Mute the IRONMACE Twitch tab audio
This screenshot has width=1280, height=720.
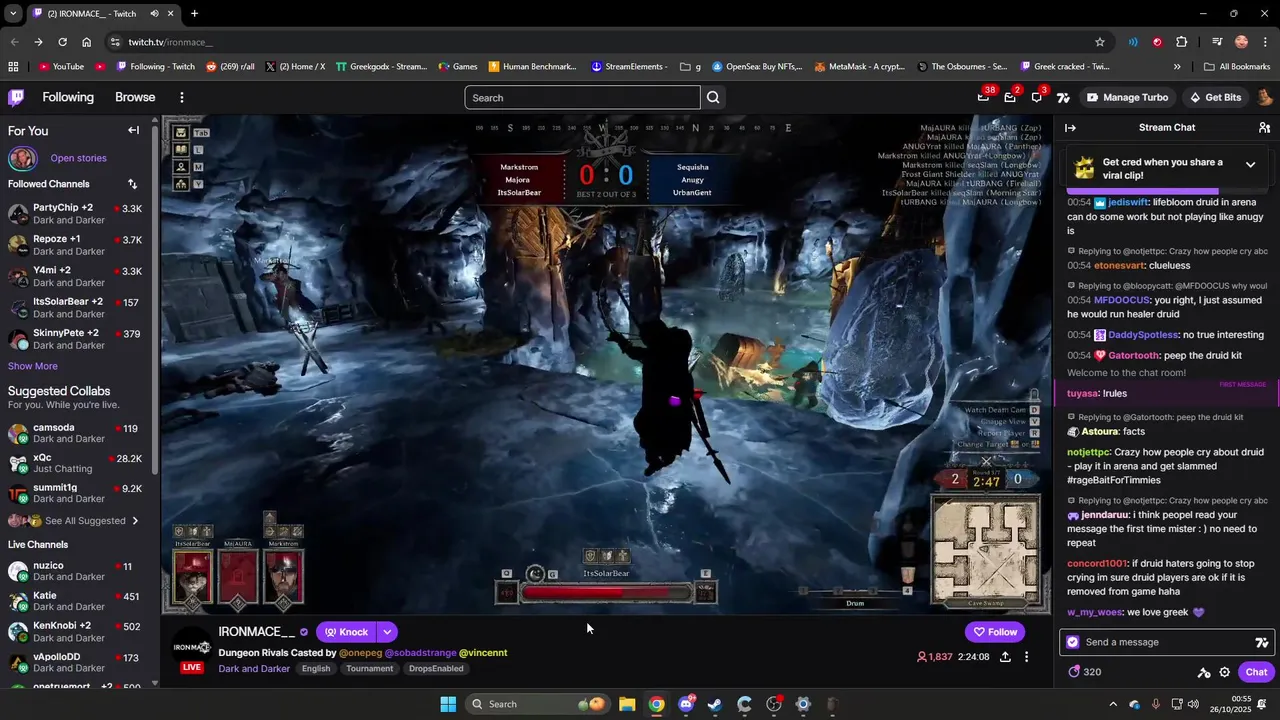point(154,14)
